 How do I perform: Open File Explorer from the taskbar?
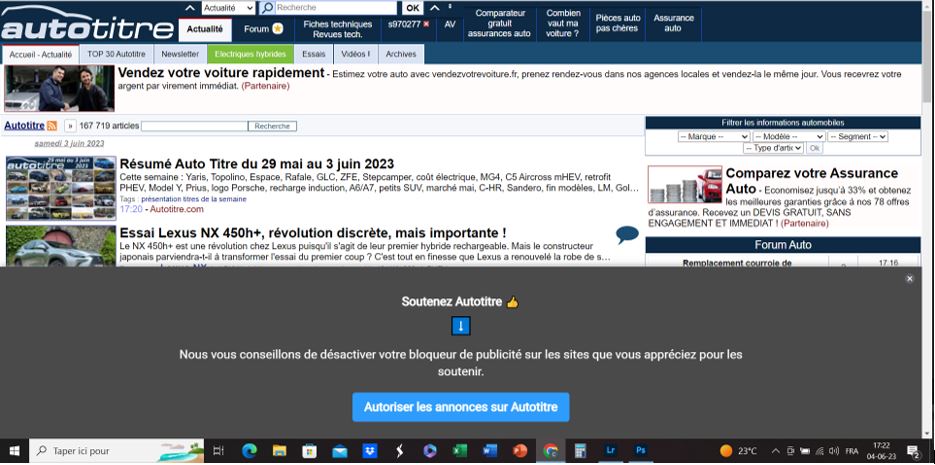[x=280, y=451]
